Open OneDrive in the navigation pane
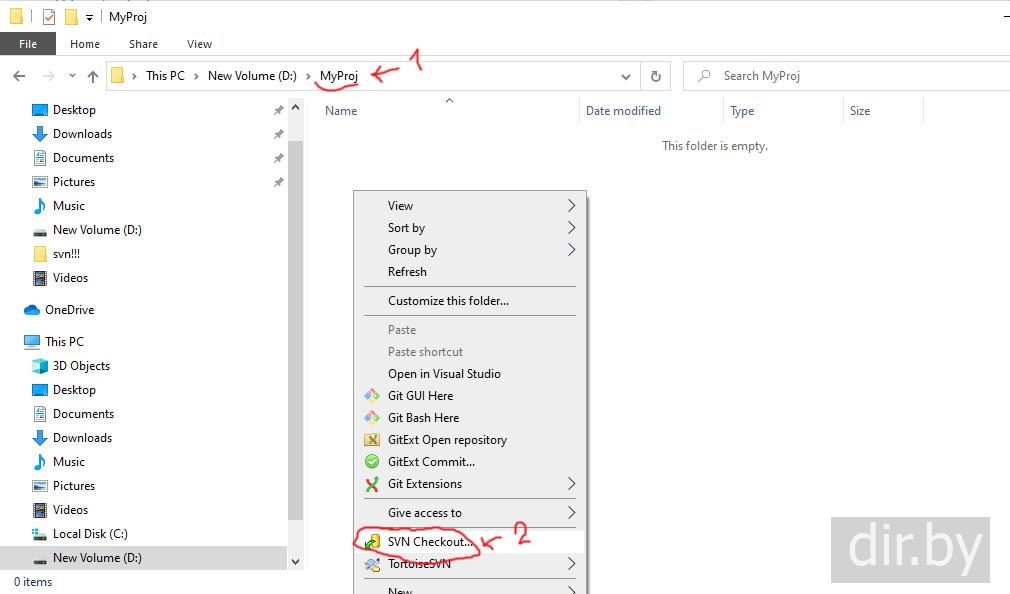Image resolution: width=1010 pixels, height=594 pixels. coord(69,310)
